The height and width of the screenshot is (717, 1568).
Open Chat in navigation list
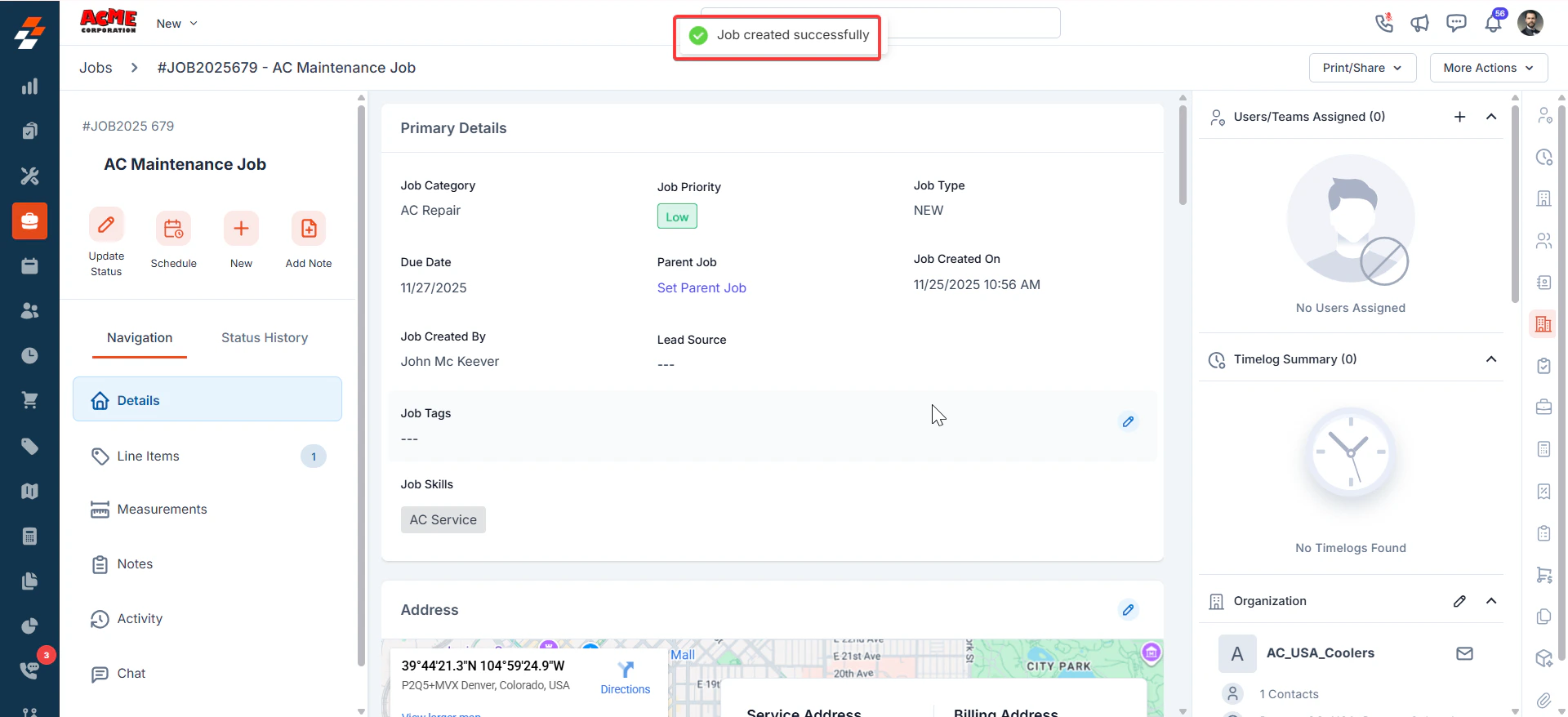(207, 674)
